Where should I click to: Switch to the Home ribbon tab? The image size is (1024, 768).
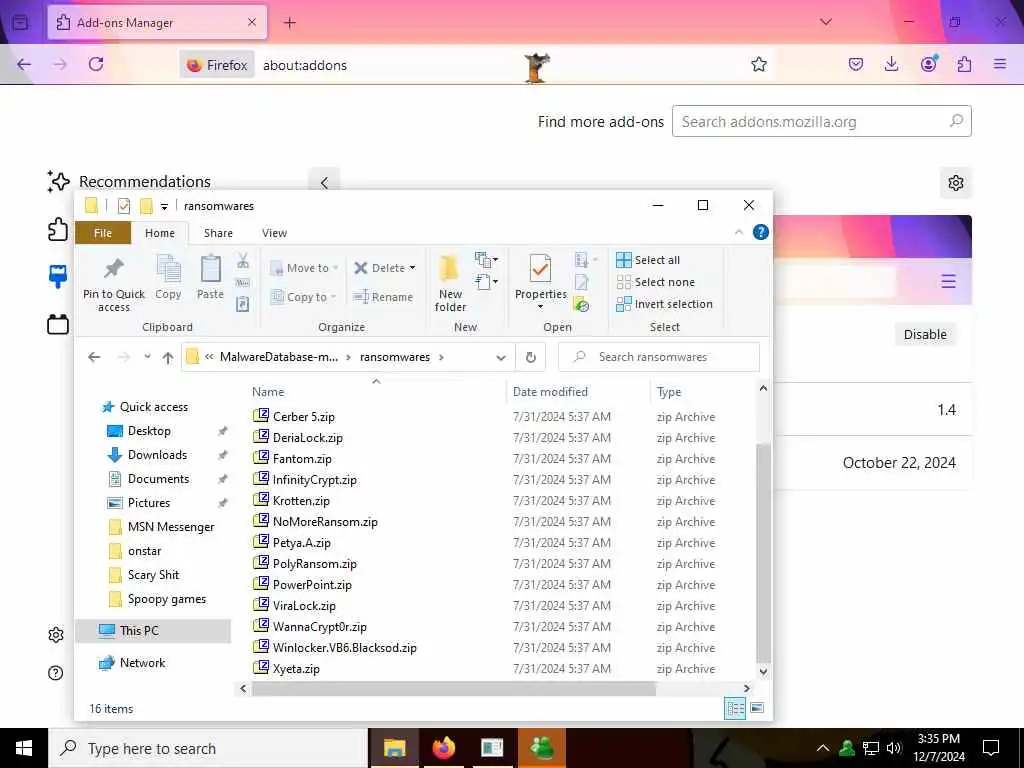[160, 233]
